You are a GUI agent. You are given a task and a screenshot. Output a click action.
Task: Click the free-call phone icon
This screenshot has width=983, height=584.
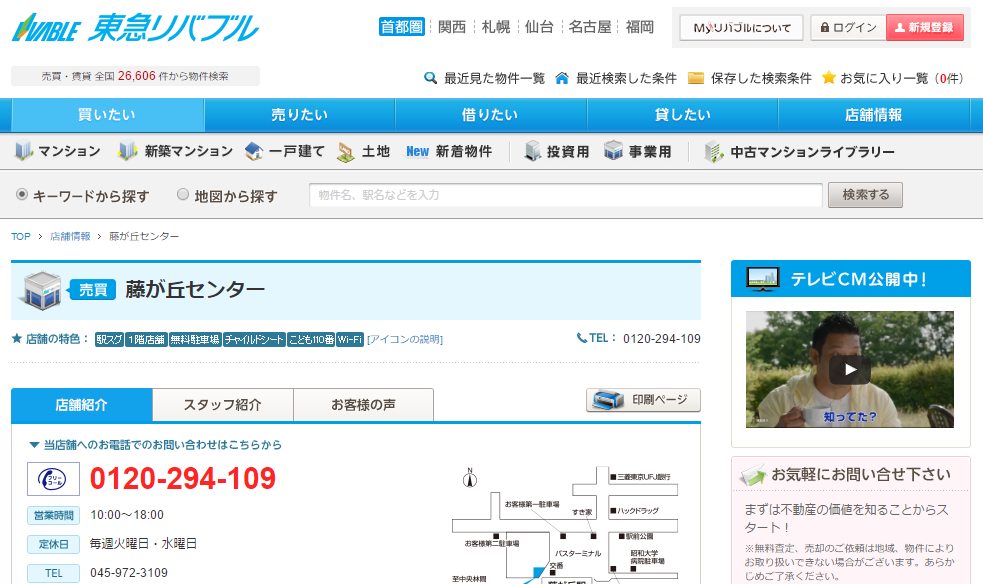coord(53,479)
